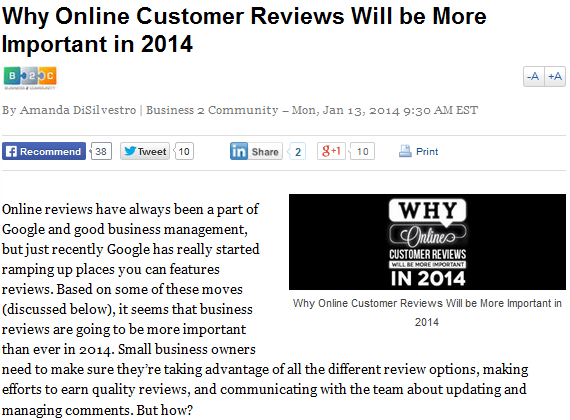
Task: Click the image caption ending in 2014
Action: coord(427,312)
